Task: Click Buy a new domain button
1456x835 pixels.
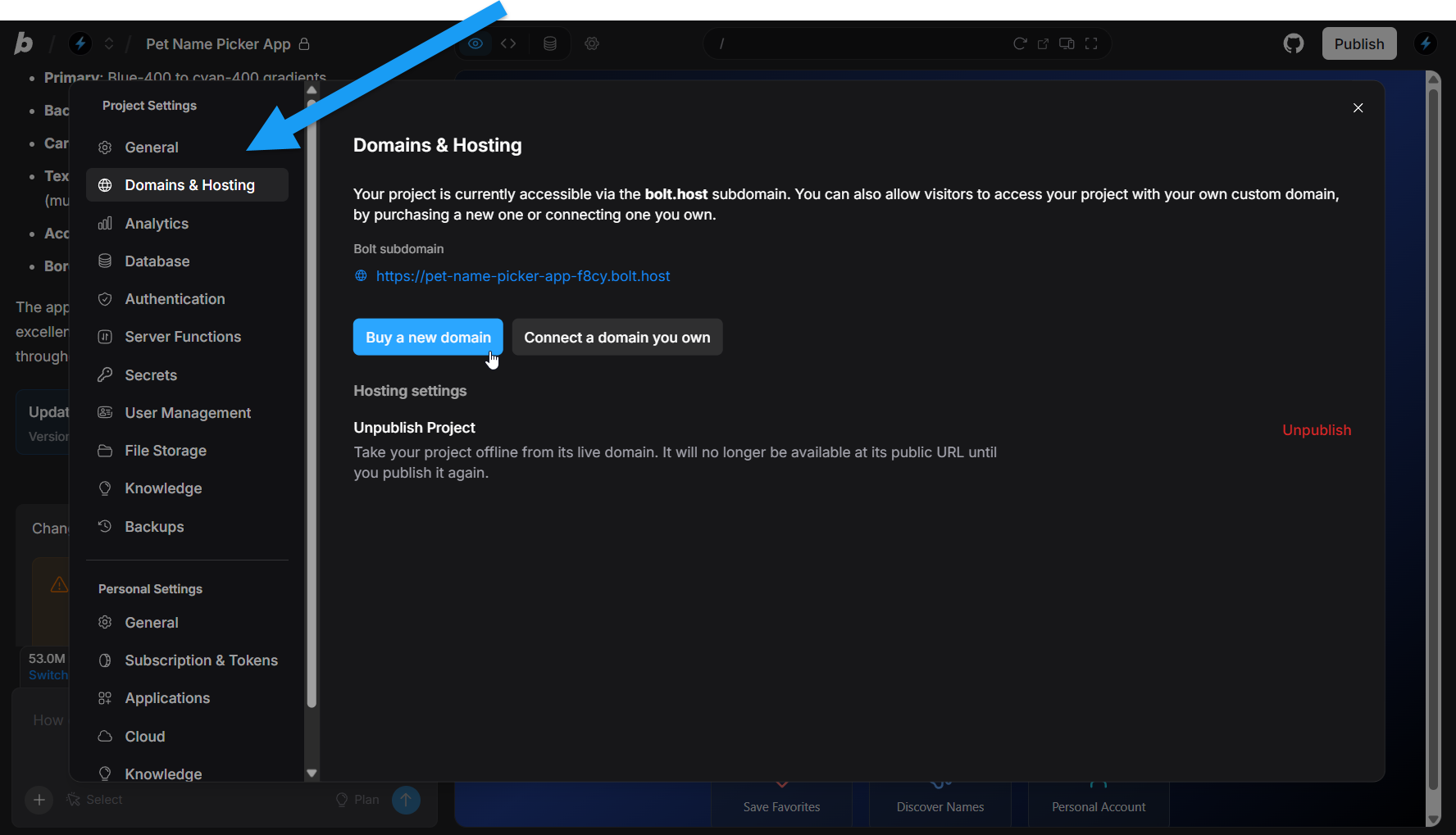Action: [x=428, y=337]
